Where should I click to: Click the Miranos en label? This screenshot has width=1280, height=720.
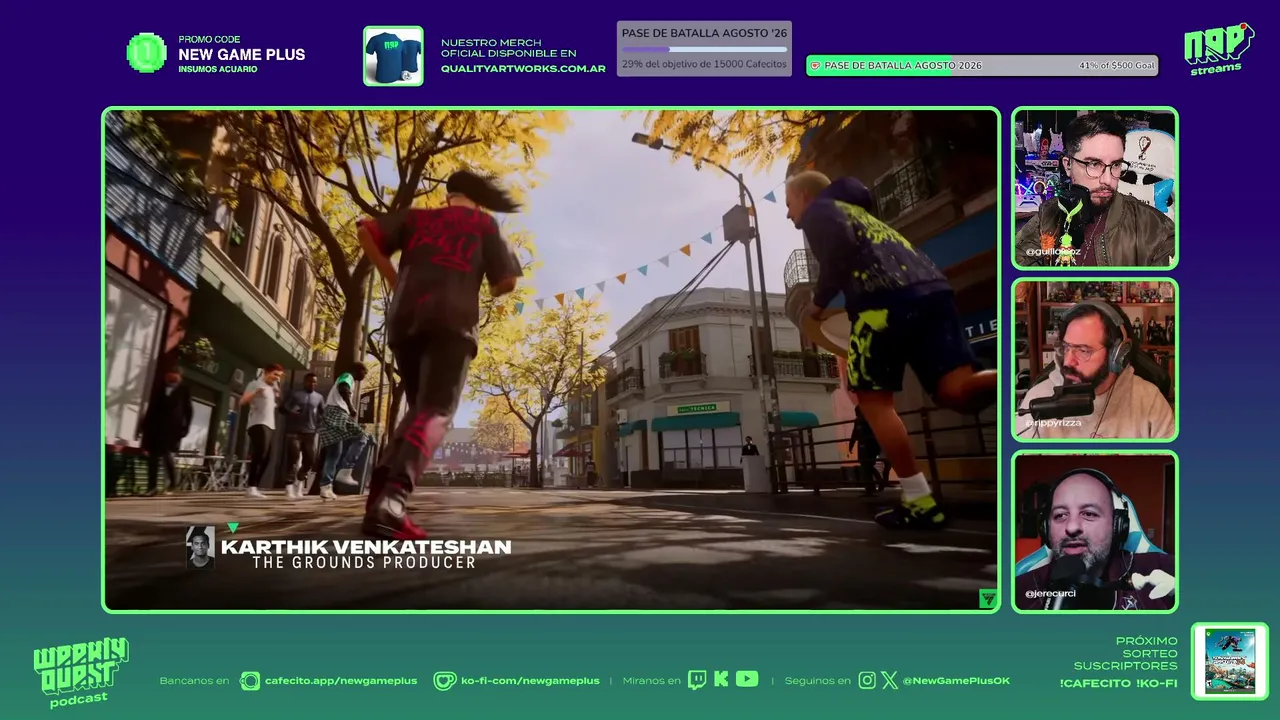click(651, 681)
